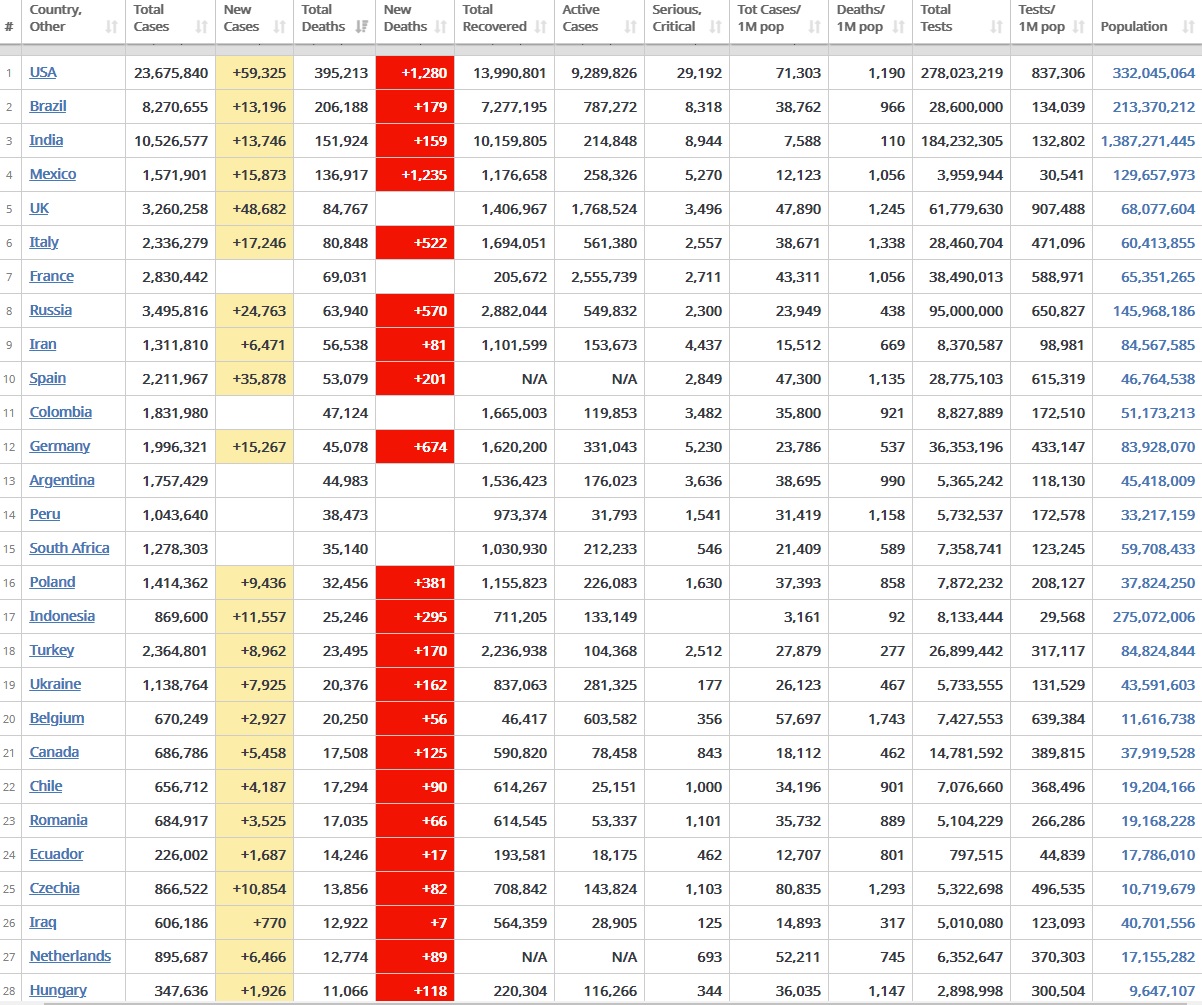Sort by New Deaths column arrows
1202x1005 pixels.
[441, 27]
